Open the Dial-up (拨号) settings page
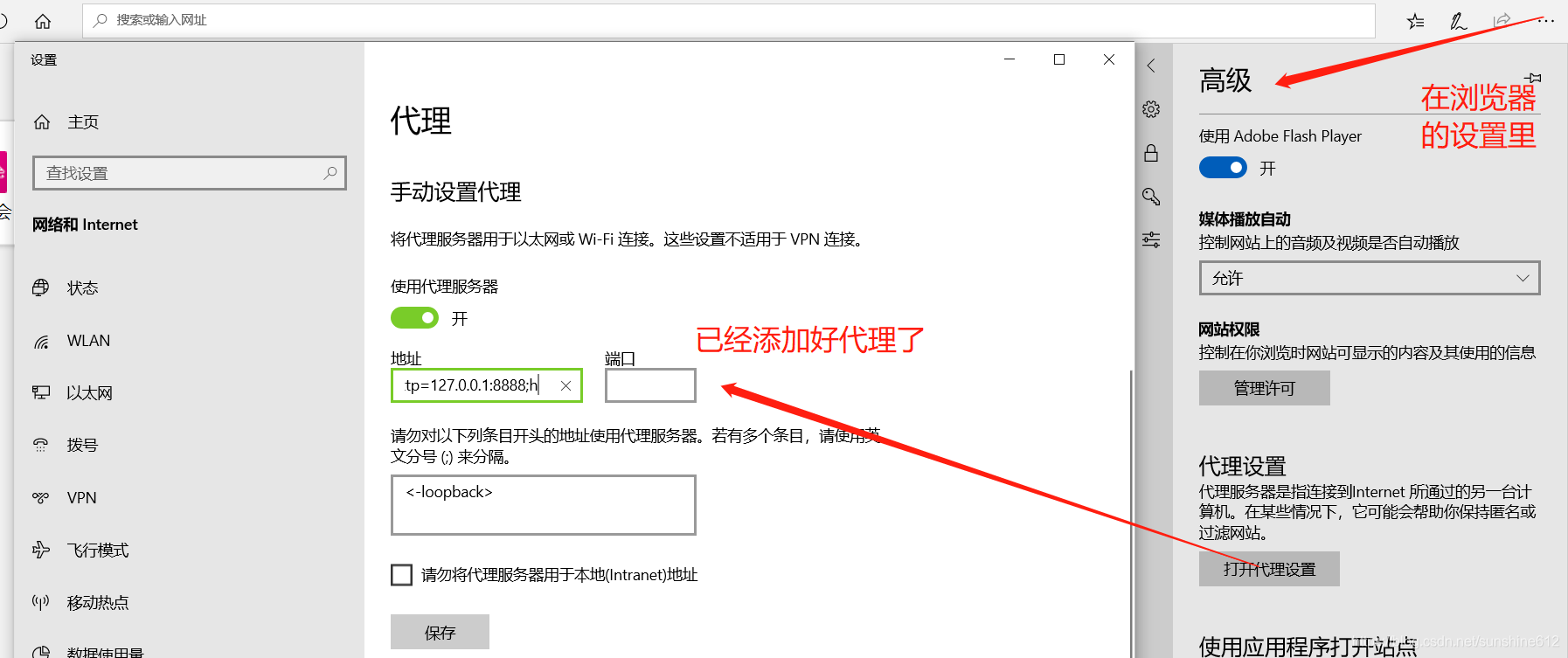This screenshot has height=658, width=1568. 66,446
